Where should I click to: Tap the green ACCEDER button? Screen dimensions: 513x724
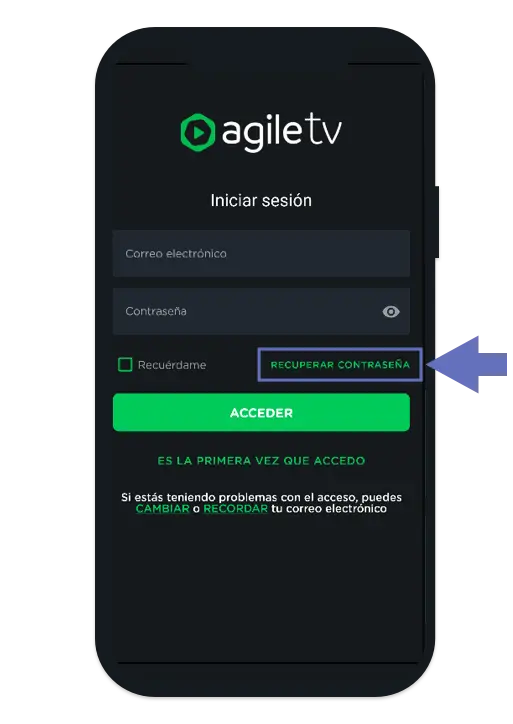[261, 412]
